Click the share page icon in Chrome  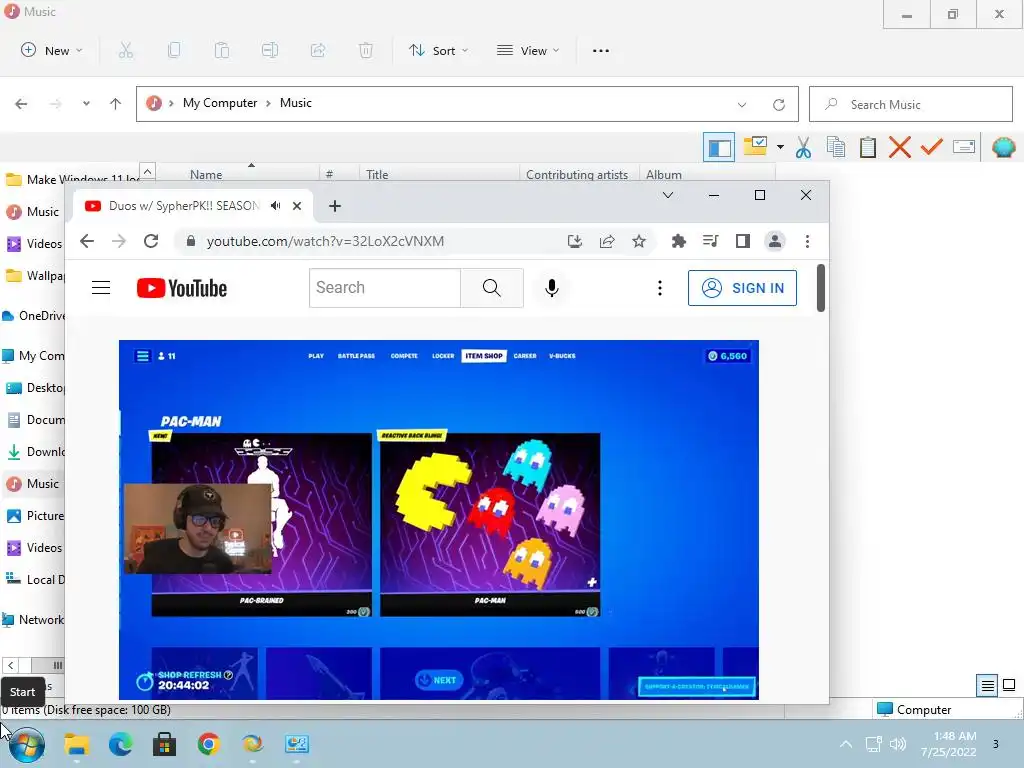(x=607, y=242)
